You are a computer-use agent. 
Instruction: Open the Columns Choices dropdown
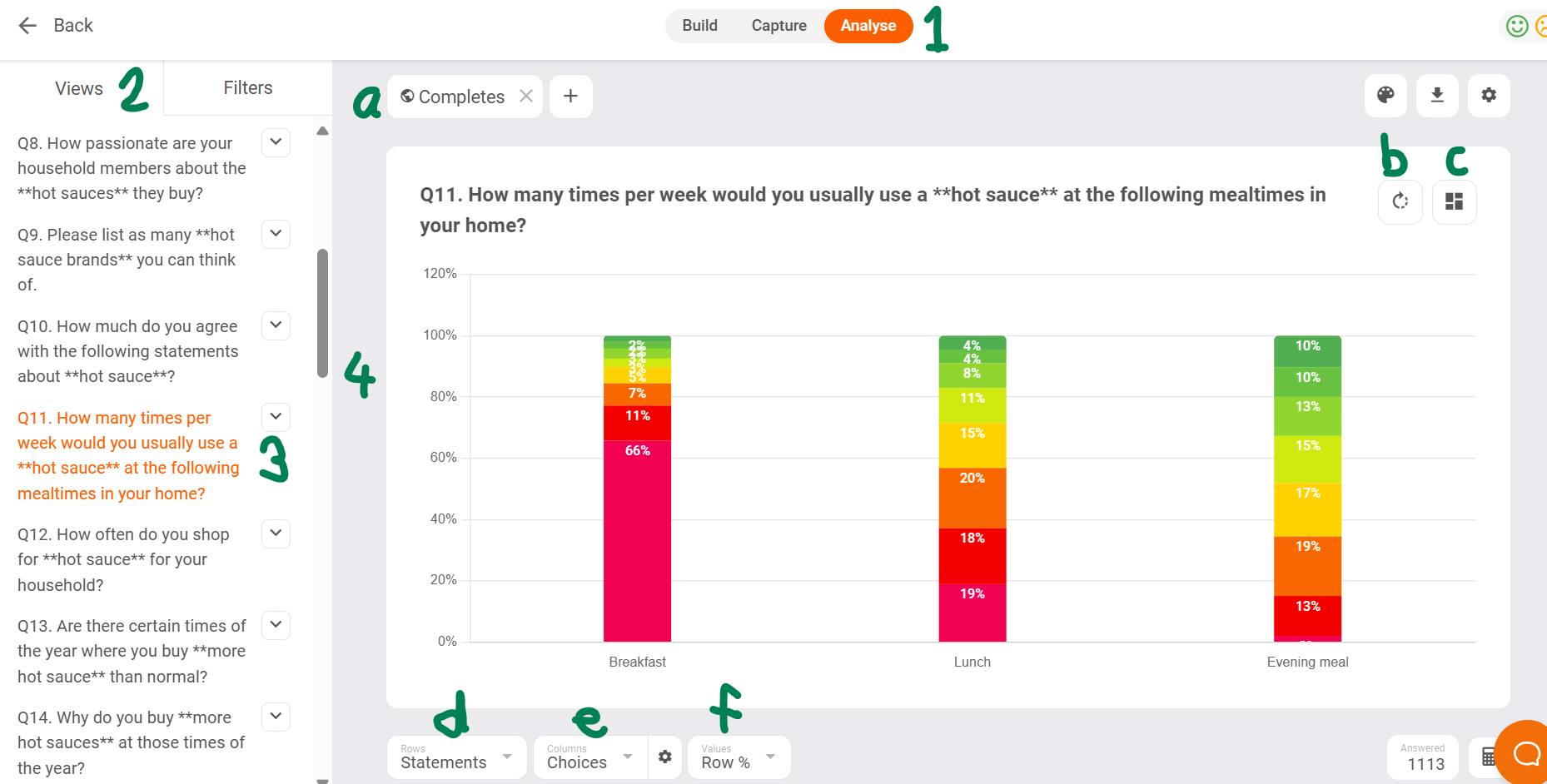click(589, 757)
